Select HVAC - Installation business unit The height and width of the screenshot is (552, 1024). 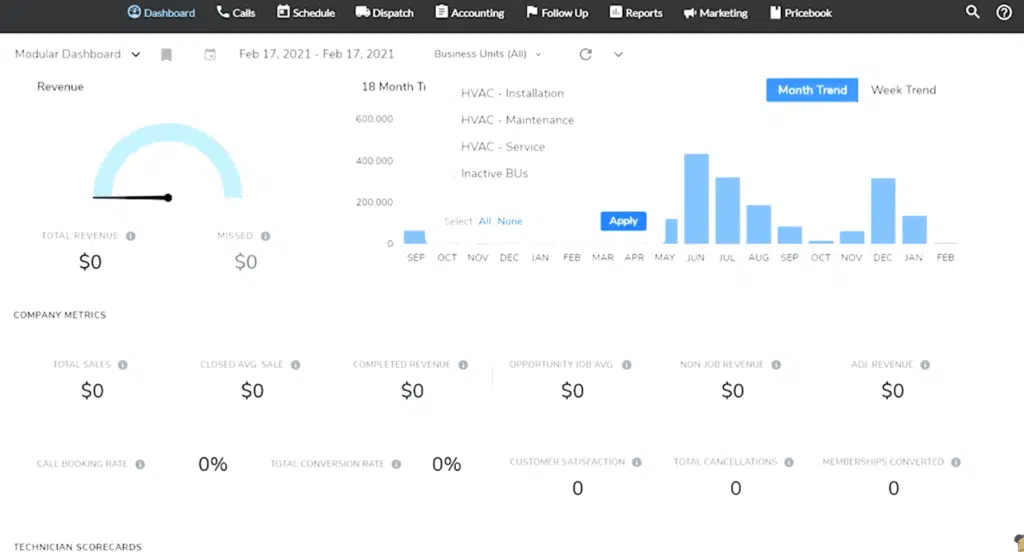[x=512, y=93]
